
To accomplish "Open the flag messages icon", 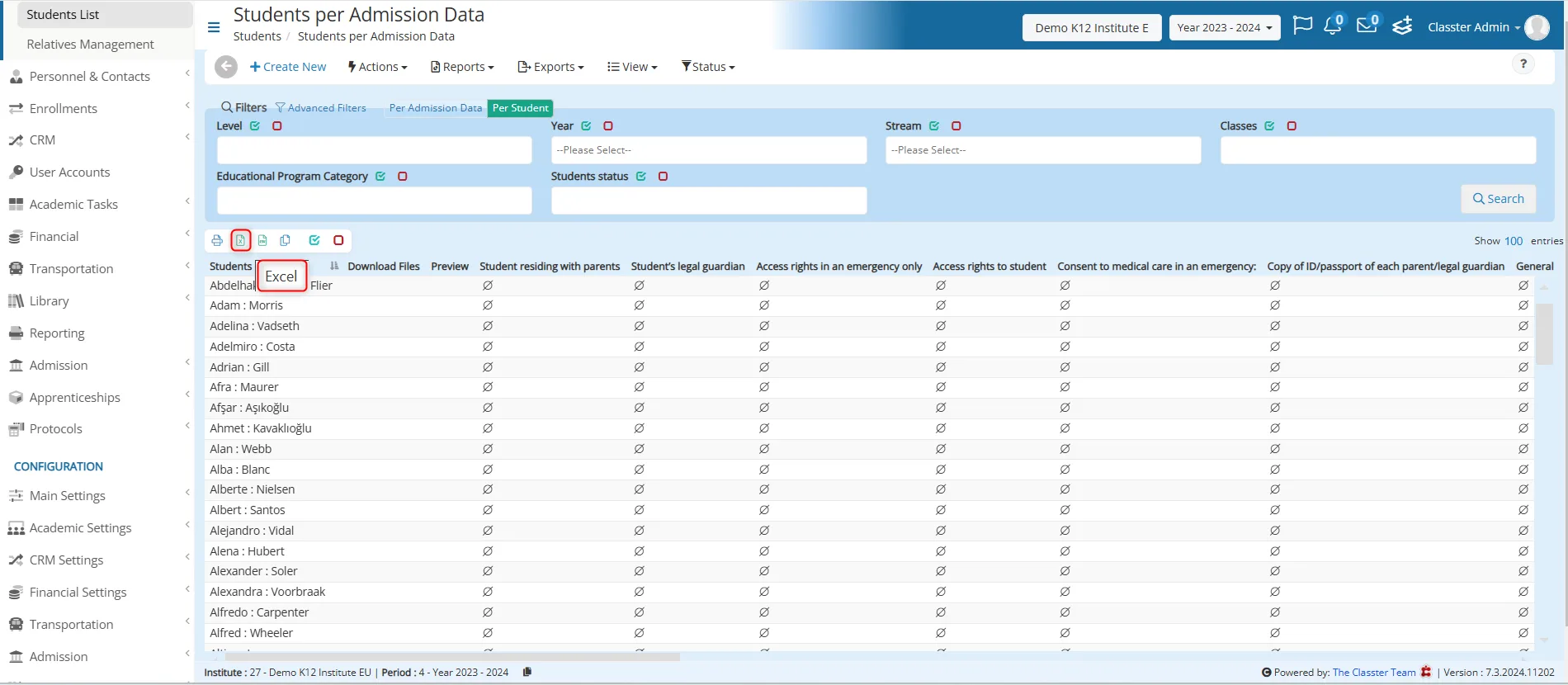I will click(1302, 26).
